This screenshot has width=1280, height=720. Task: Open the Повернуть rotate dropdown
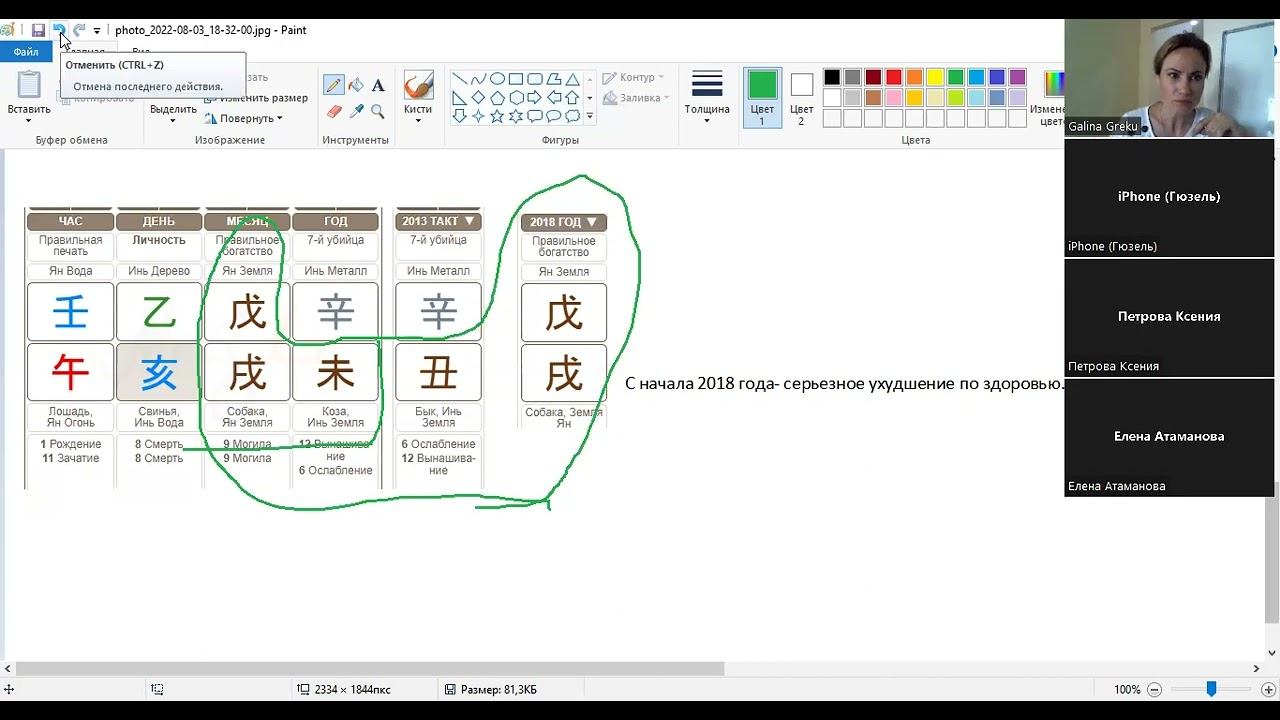243,118
